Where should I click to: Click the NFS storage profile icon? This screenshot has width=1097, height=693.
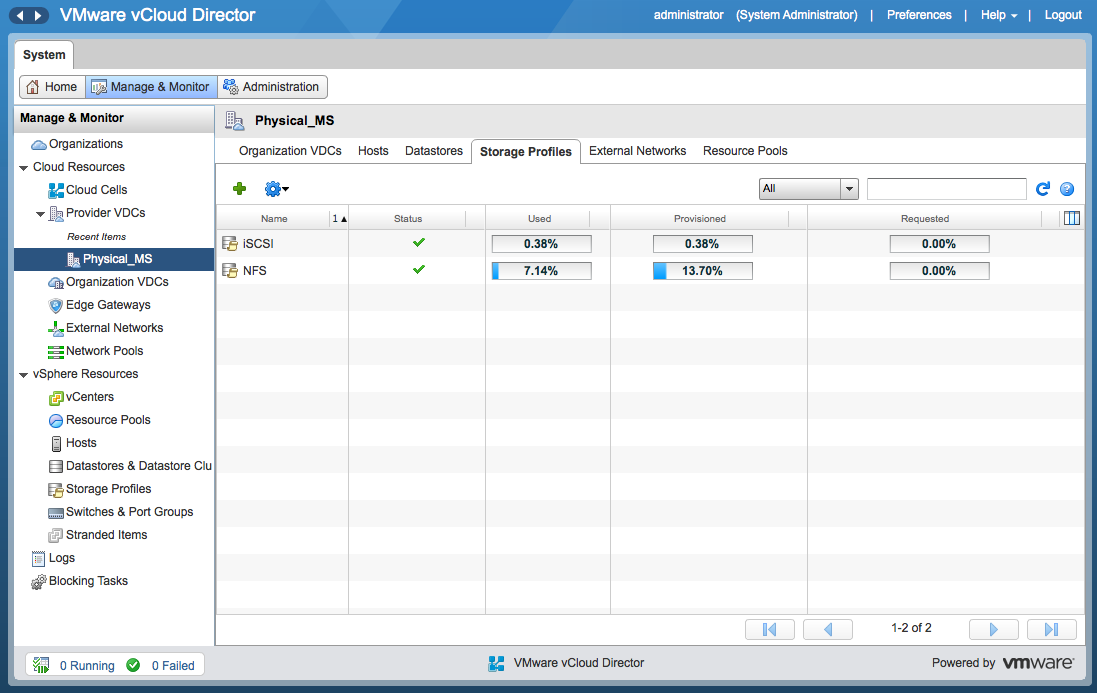(229, 271)
